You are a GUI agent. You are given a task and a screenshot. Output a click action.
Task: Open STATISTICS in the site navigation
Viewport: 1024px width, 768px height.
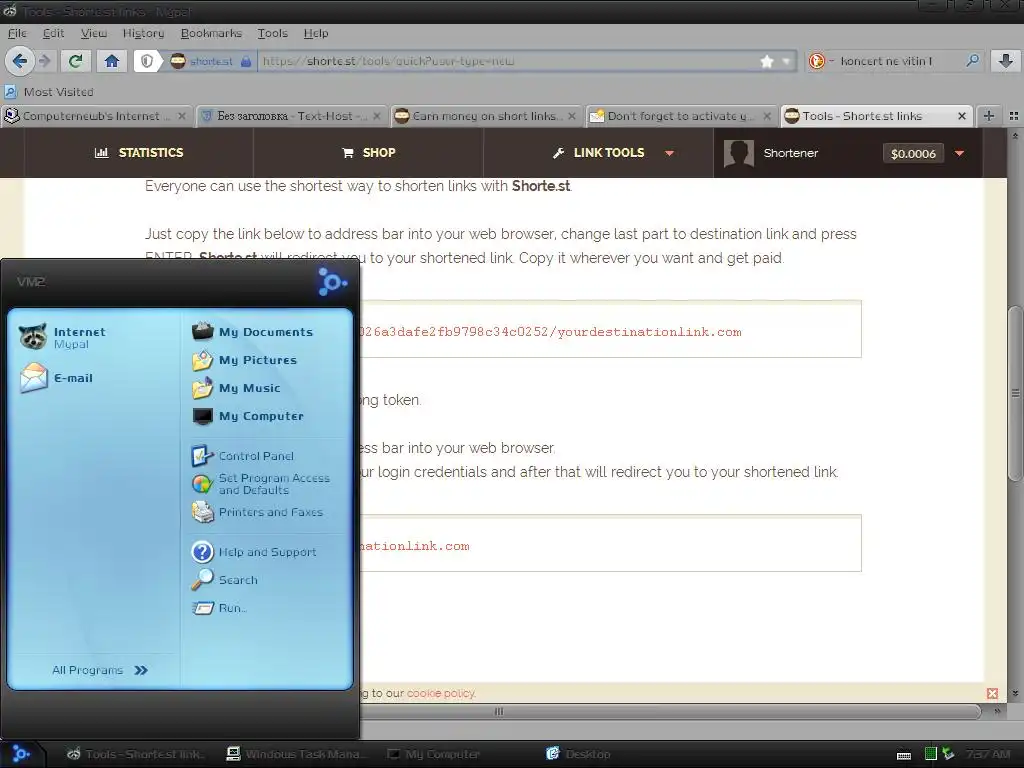[x=139, y=153]
